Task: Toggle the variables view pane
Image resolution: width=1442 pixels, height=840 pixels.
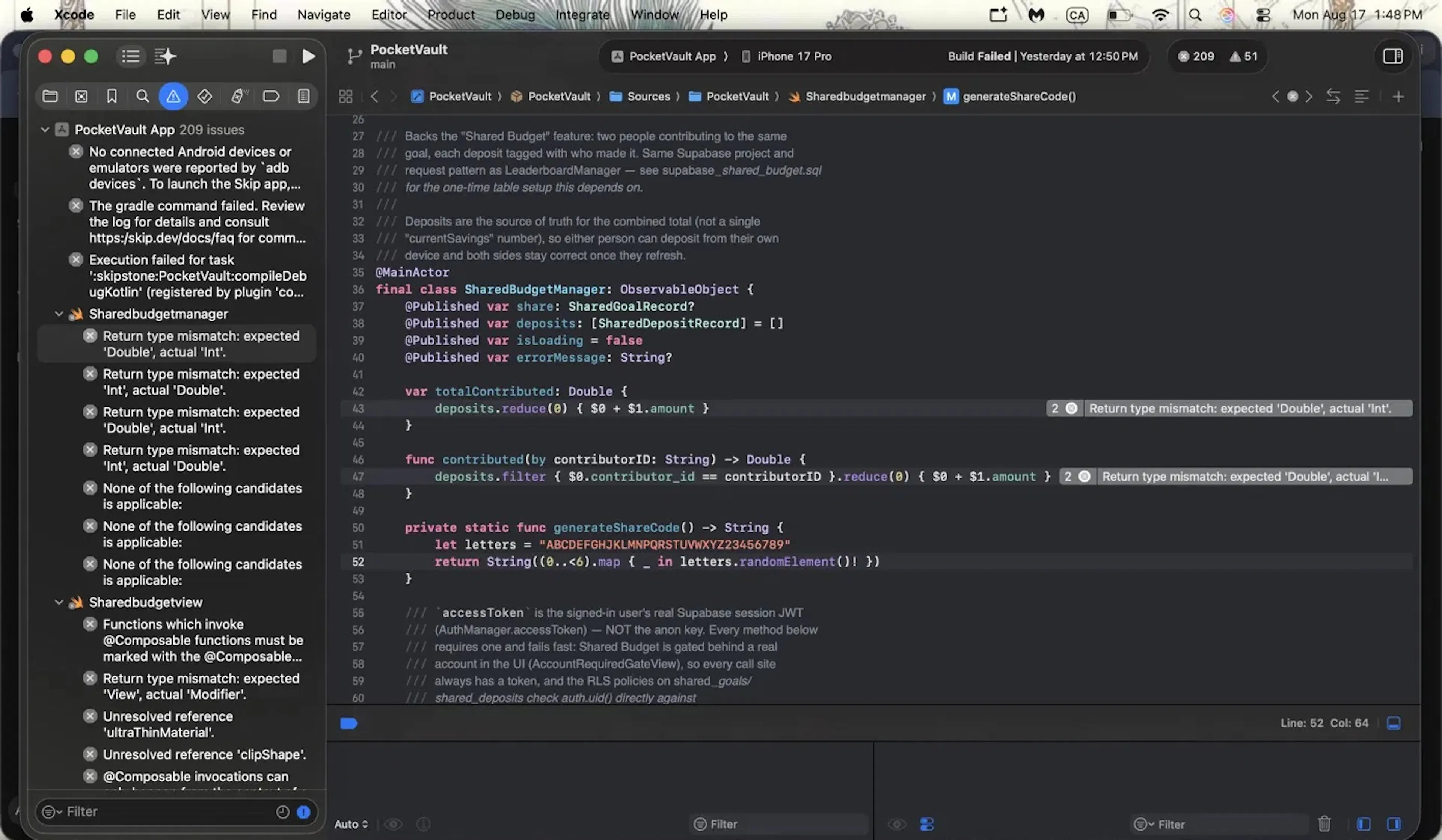Action: pos(1364,824)
